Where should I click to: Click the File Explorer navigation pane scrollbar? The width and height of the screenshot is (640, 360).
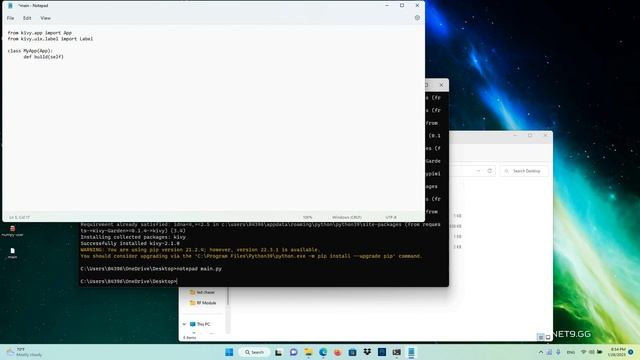point(228,310)
